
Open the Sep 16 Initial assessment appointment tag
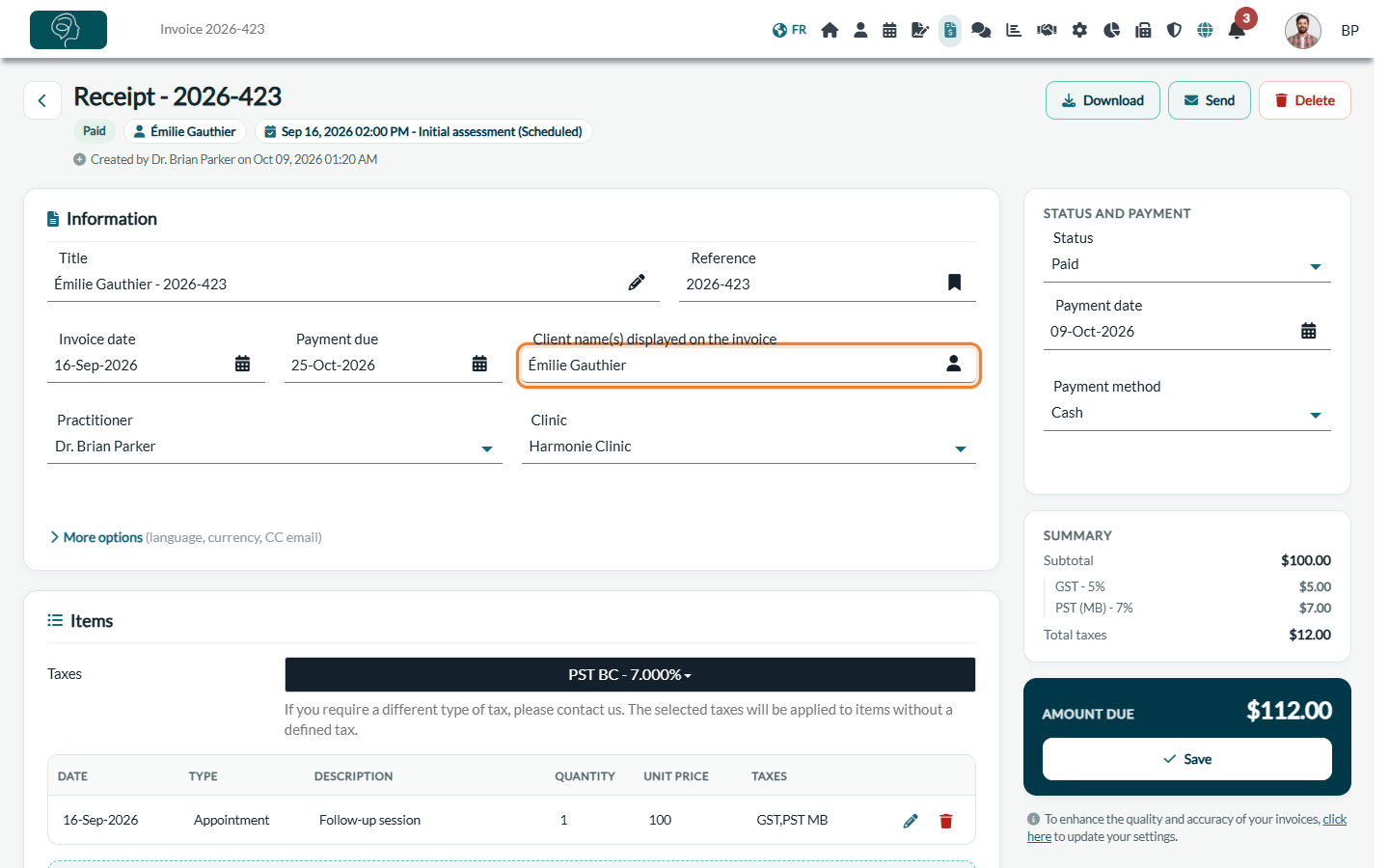tap(423, 131)
